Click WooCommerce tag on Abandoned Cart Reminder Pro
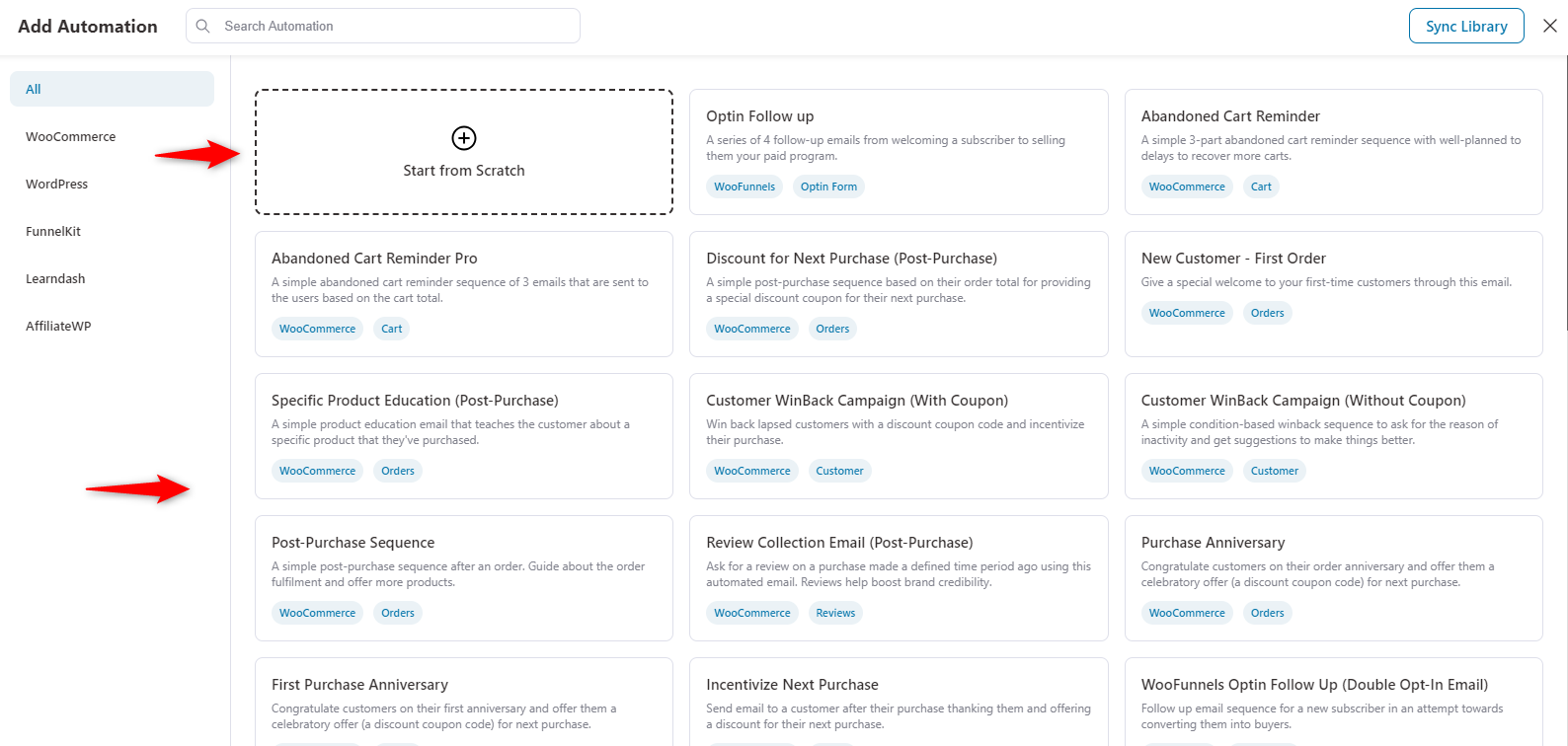The height and width of the screenshot is (746, 1568). click(317, 329)
